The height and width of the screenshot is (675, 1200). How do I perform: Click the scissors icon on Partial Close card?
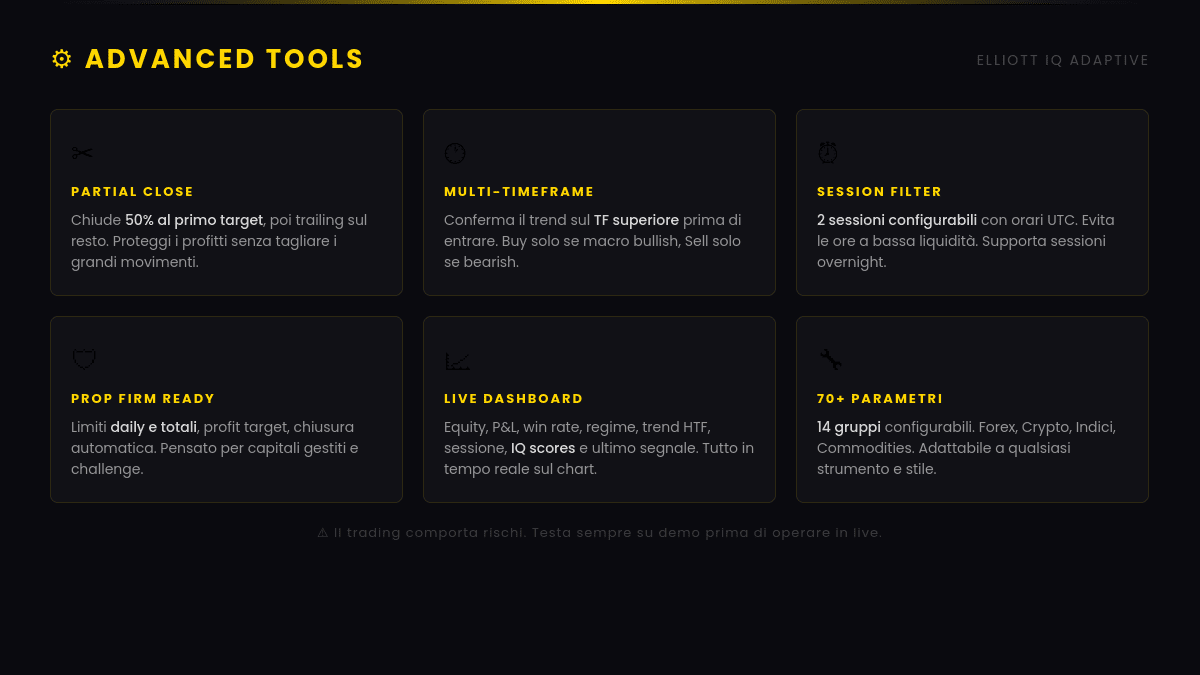[x=82, y=152]
